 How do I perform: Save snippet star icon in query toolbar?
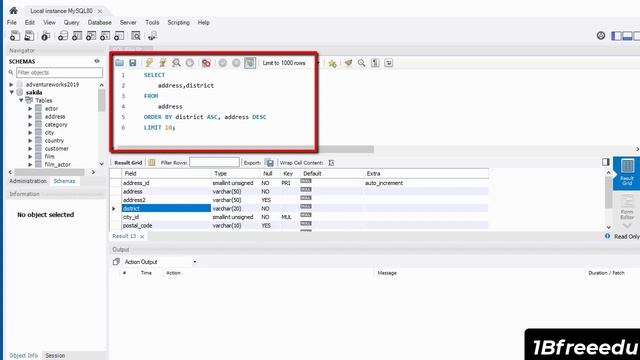(332, 63)
